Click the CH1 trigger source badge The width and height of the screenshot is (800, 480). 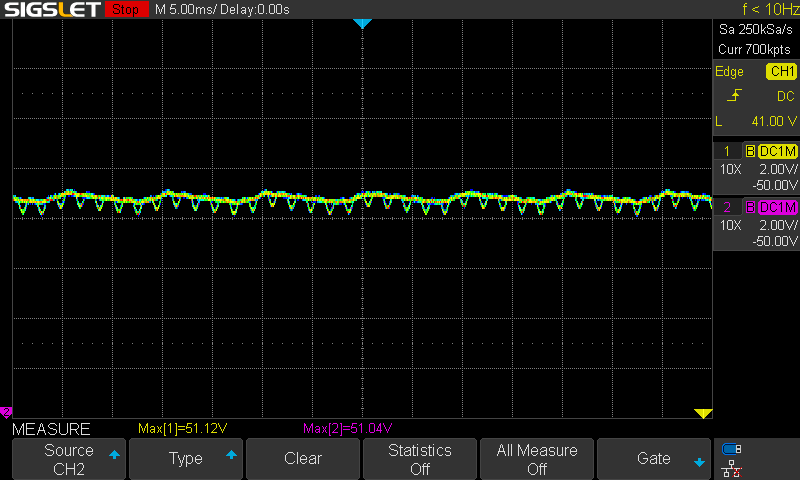click(782, 71)
